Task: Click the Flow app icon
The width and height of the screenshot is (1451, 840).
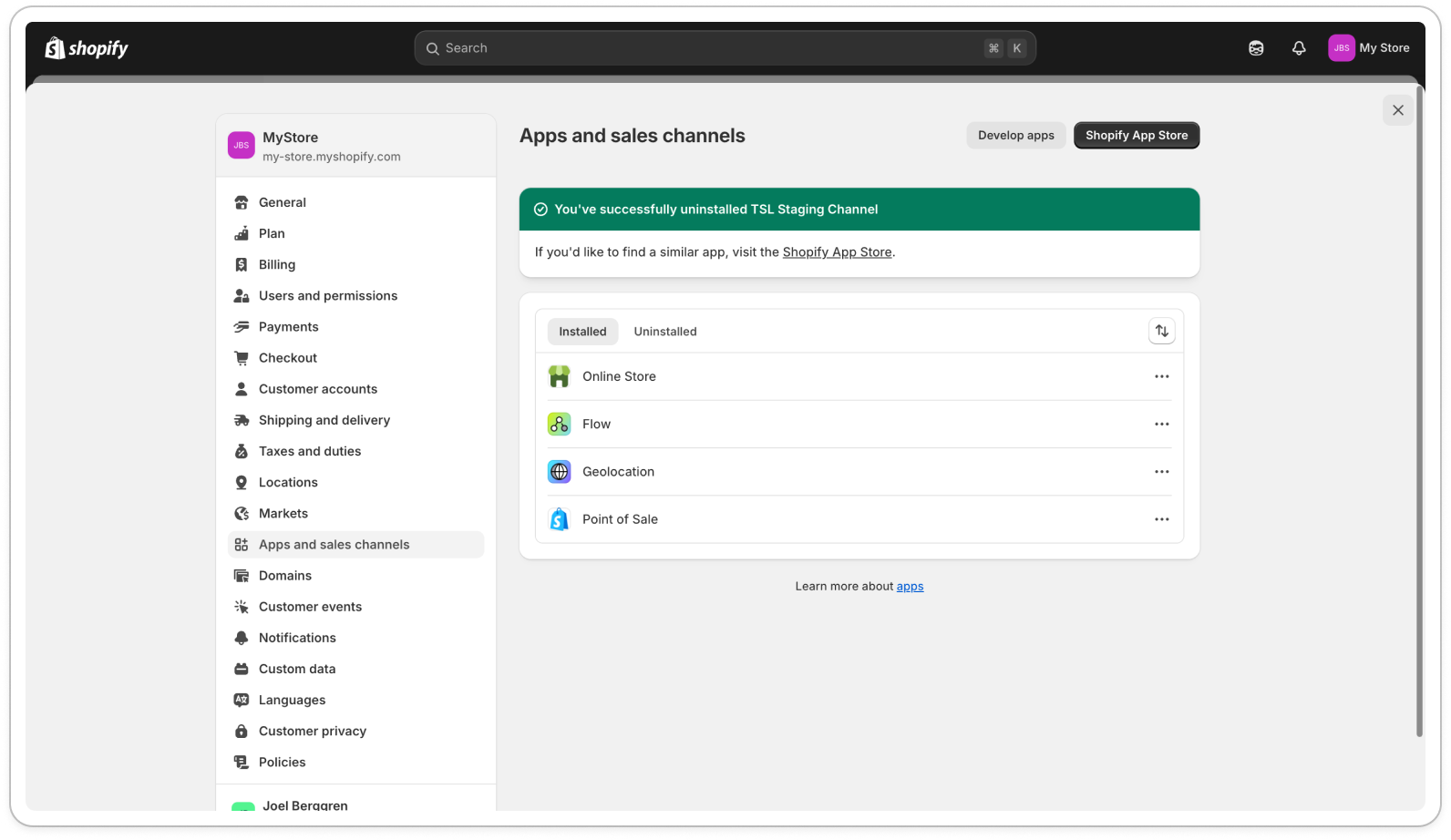Action: coord(559,424)
